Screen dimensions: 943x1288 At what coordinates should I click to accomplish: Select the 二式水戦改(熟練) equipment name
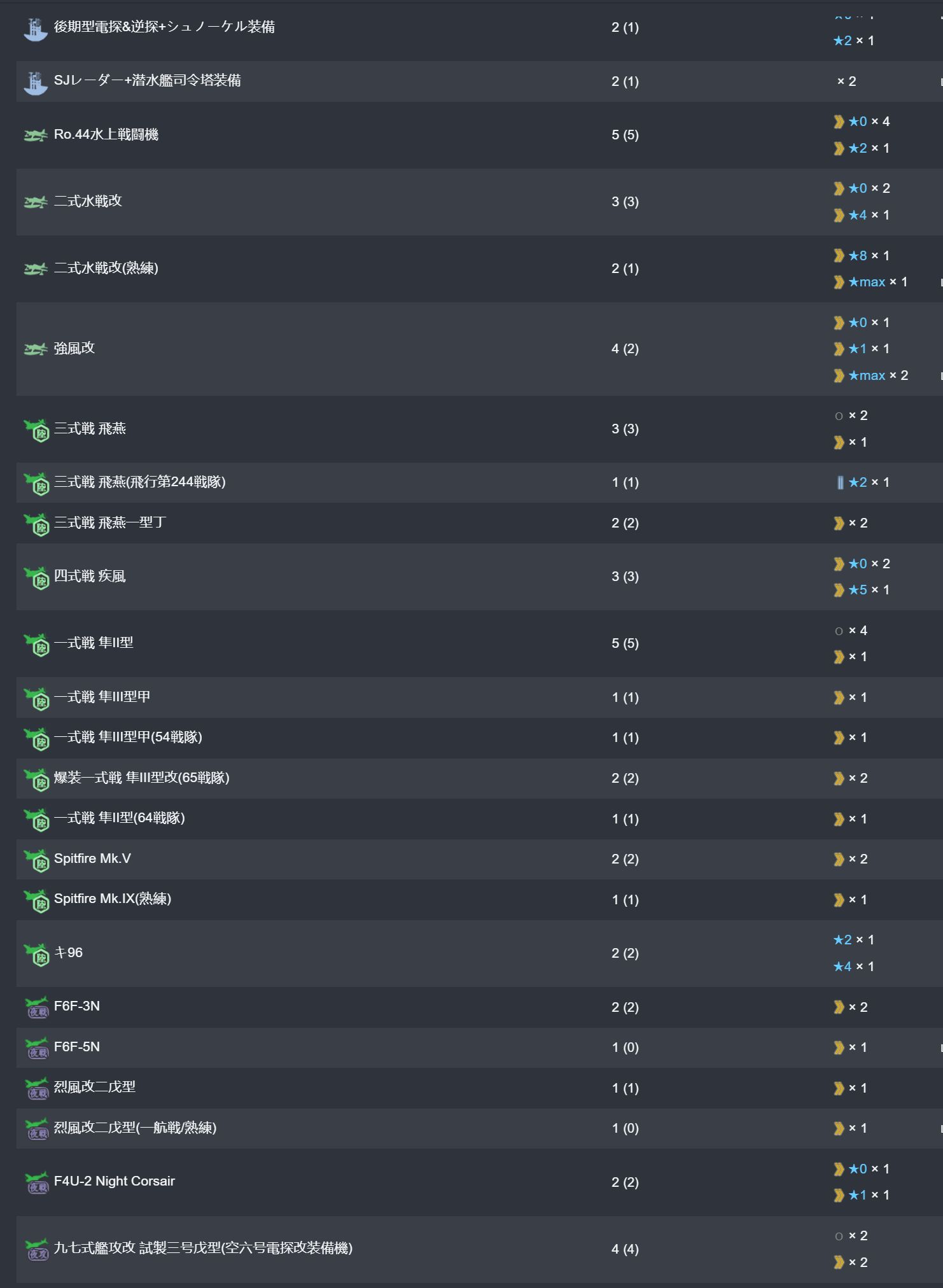coord(106,268)
